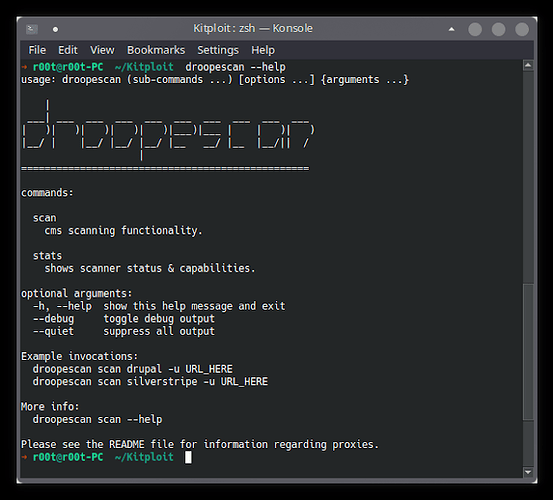The height and width of the screenshot is (500, 553).
Task: Open the Edit menu
Action: point(68,50)
